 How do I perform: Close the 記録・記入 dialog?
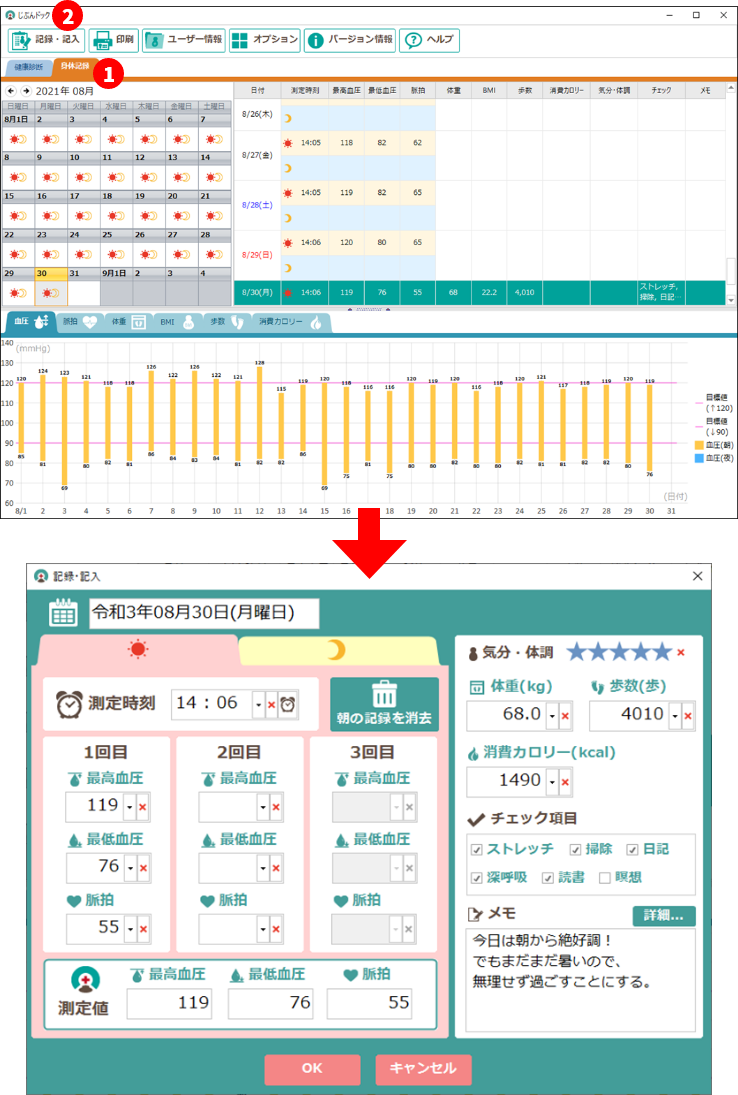pyautogui.click(x=698, y=576)
